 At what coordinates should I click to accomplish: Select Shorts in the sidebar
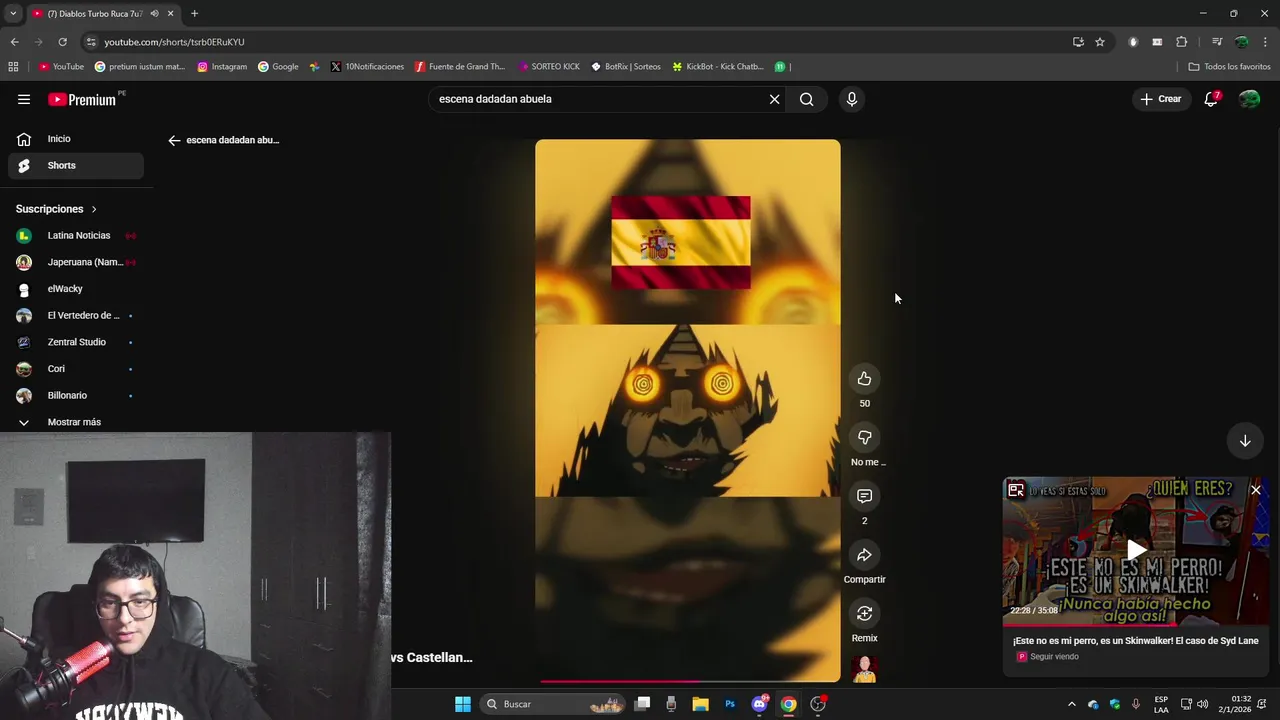(76, 165)
